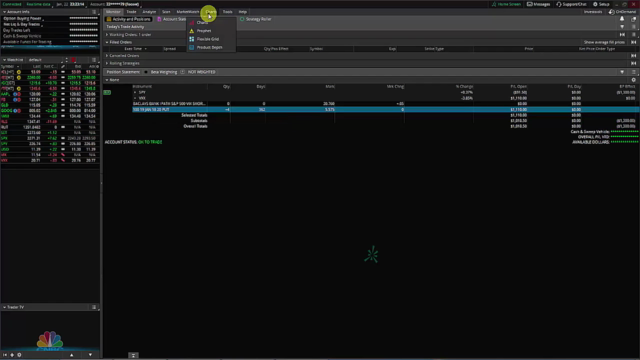Select Product Depth in the Charts menu
Image resolution: width=640 pixels, height=360 pixels.
click(x=209, y=47)
